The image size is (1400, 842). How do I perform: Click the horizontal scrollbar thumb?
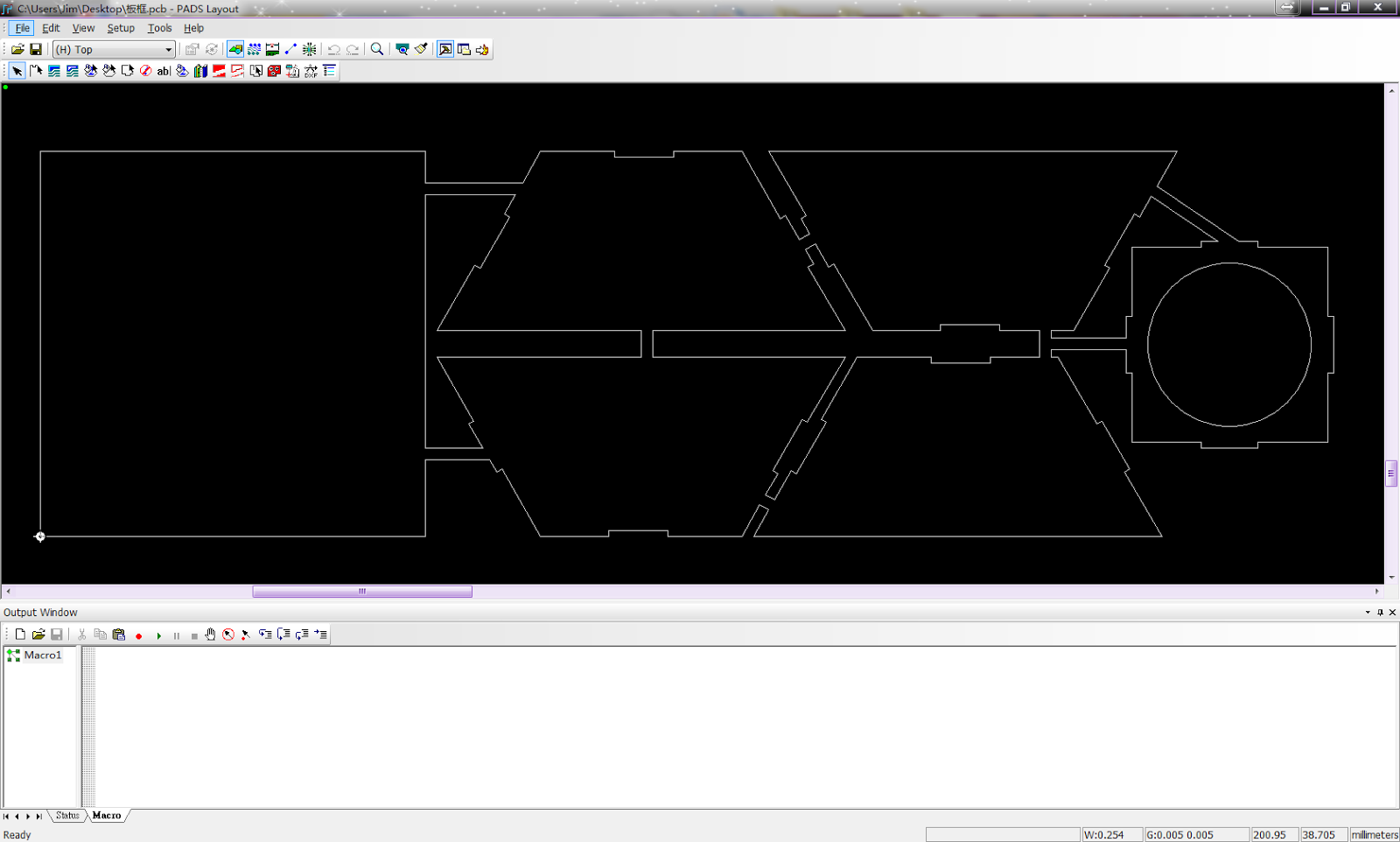coord(362,592)
